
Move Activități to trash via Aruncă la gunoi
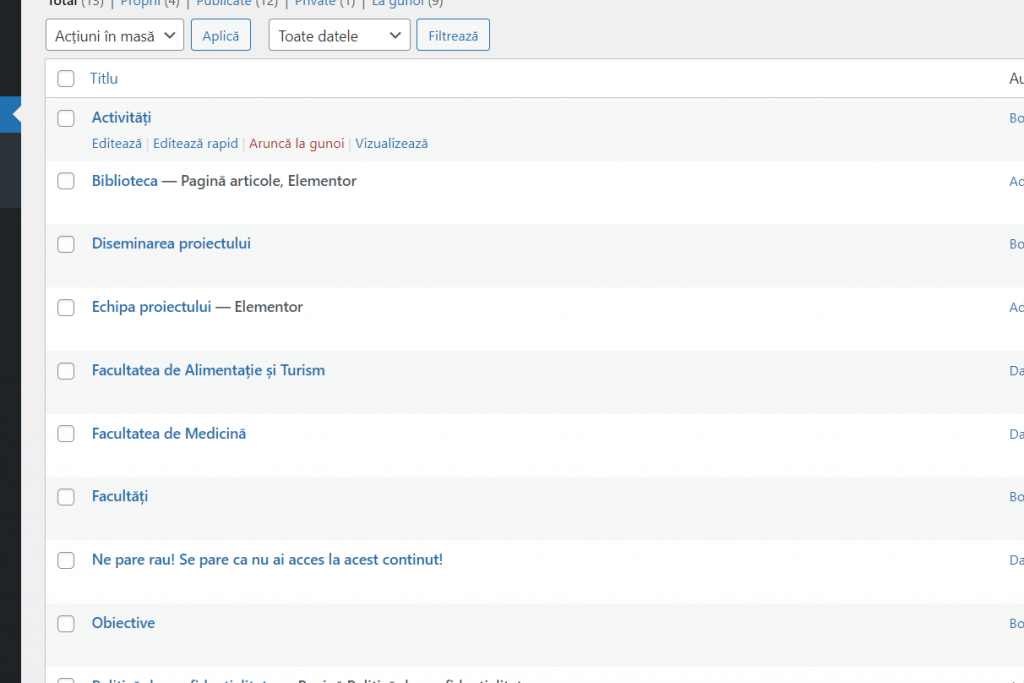coord(296,144)
